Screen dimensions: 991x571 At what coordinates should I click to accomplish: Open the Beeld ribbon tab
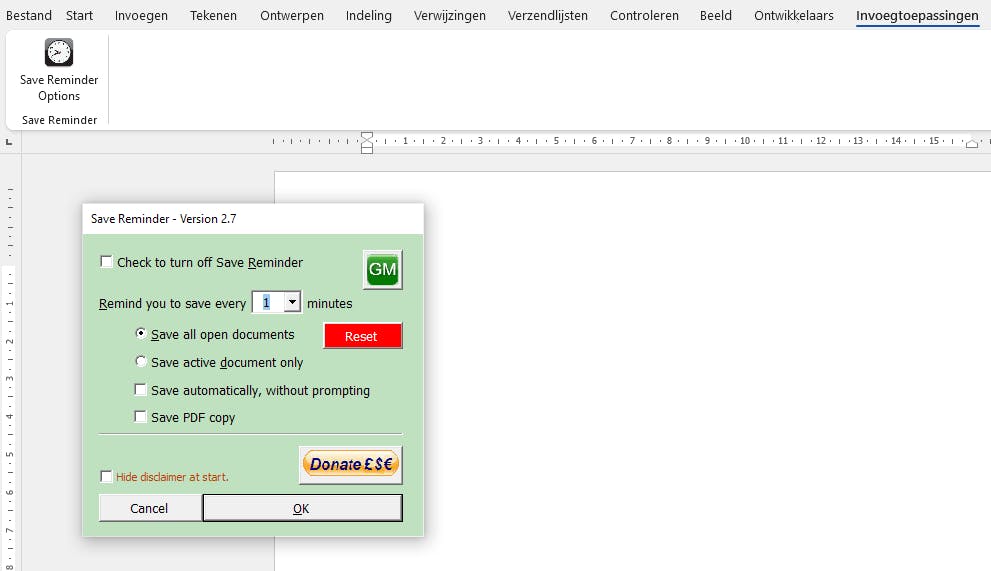coord(715,15)
